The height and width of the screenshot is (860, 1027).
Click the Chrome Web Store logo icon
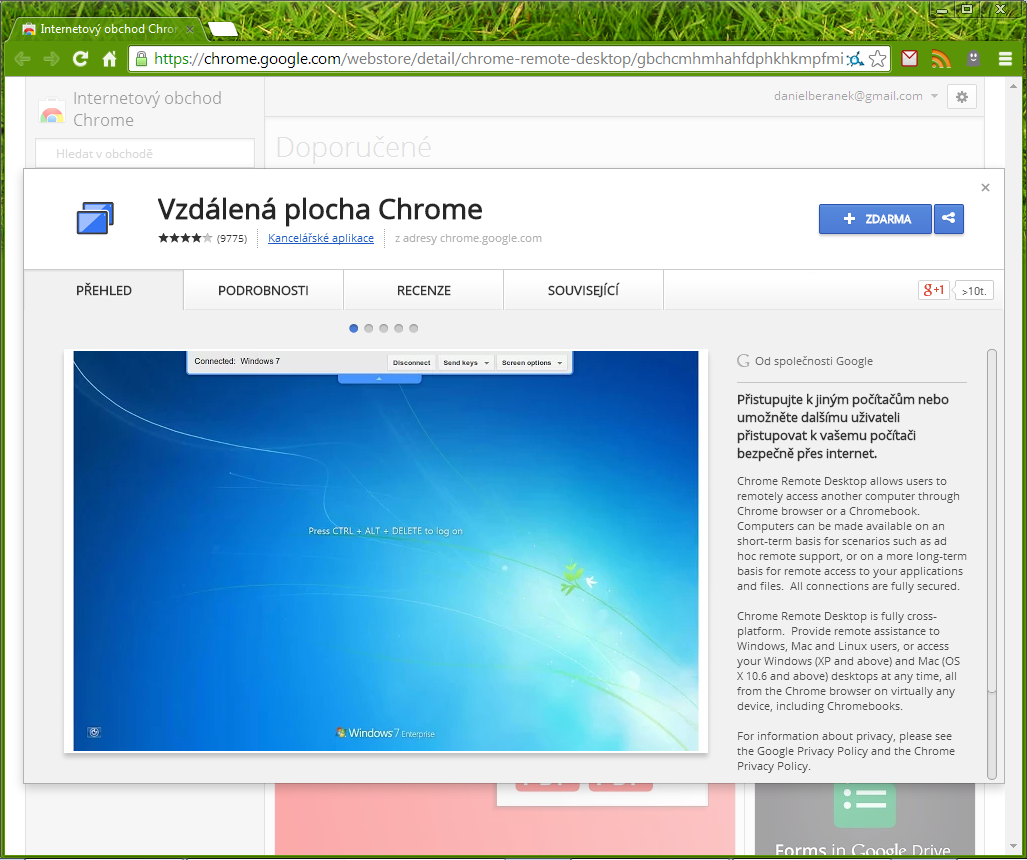click(x=52, y=111)
